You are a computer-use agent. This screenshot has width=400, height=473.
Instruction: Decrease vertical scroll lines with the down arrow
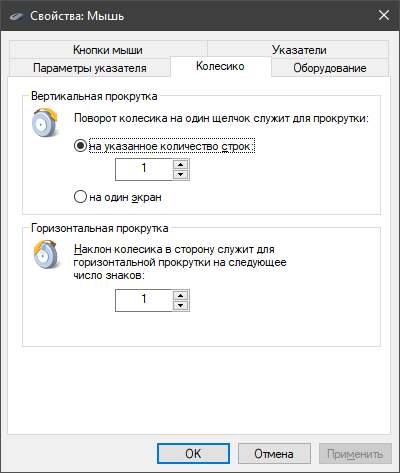pos(181,174)
